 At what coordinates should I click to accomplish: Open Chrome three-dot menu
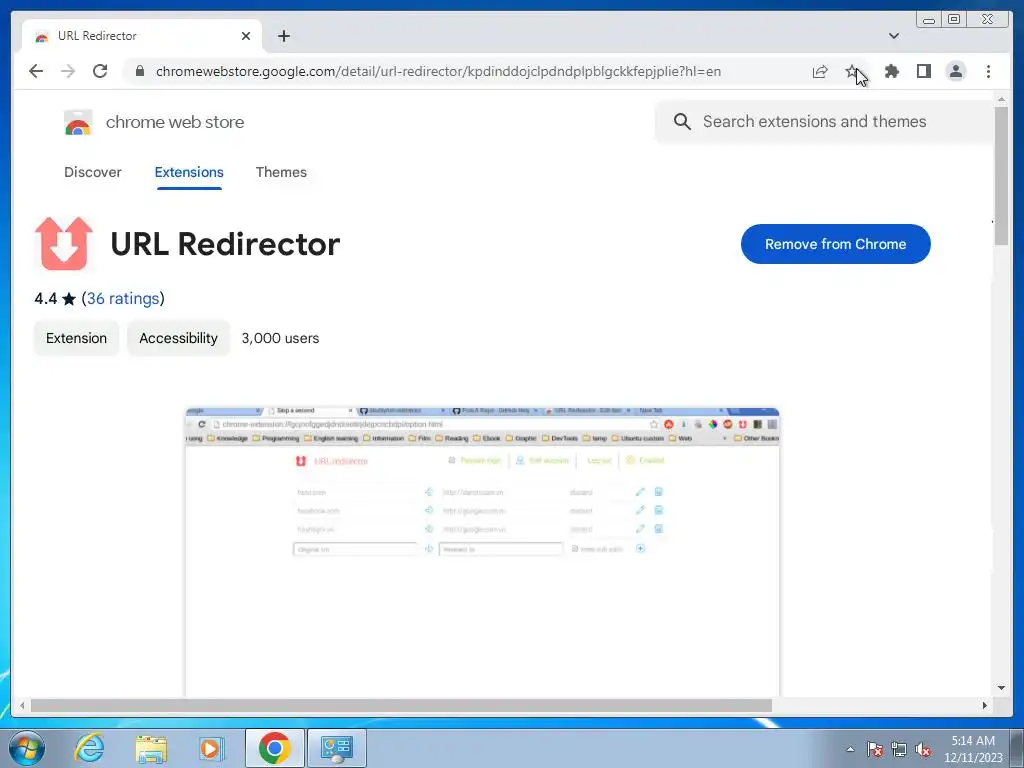[x=988, y=71]
